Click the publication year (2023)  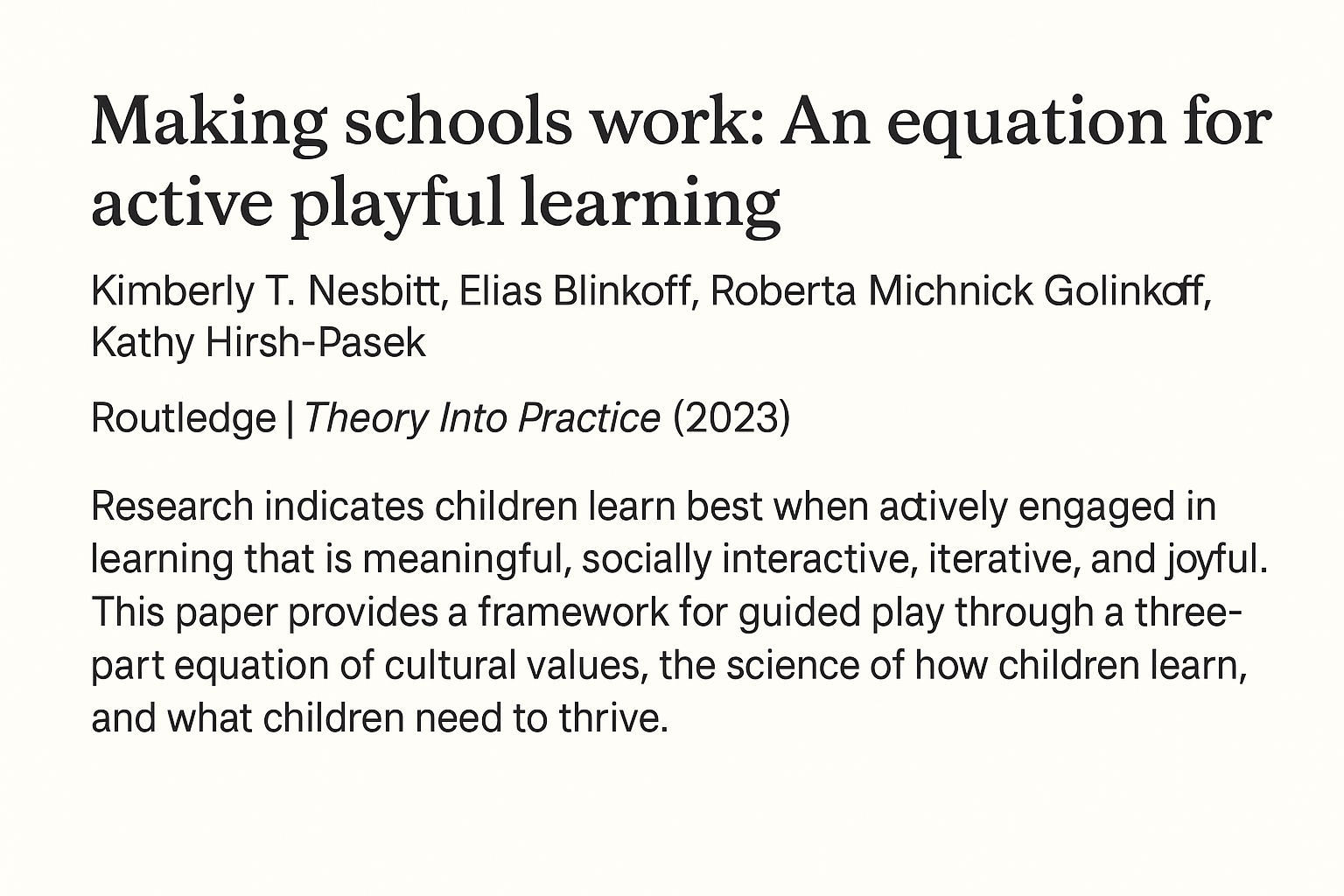731,418
